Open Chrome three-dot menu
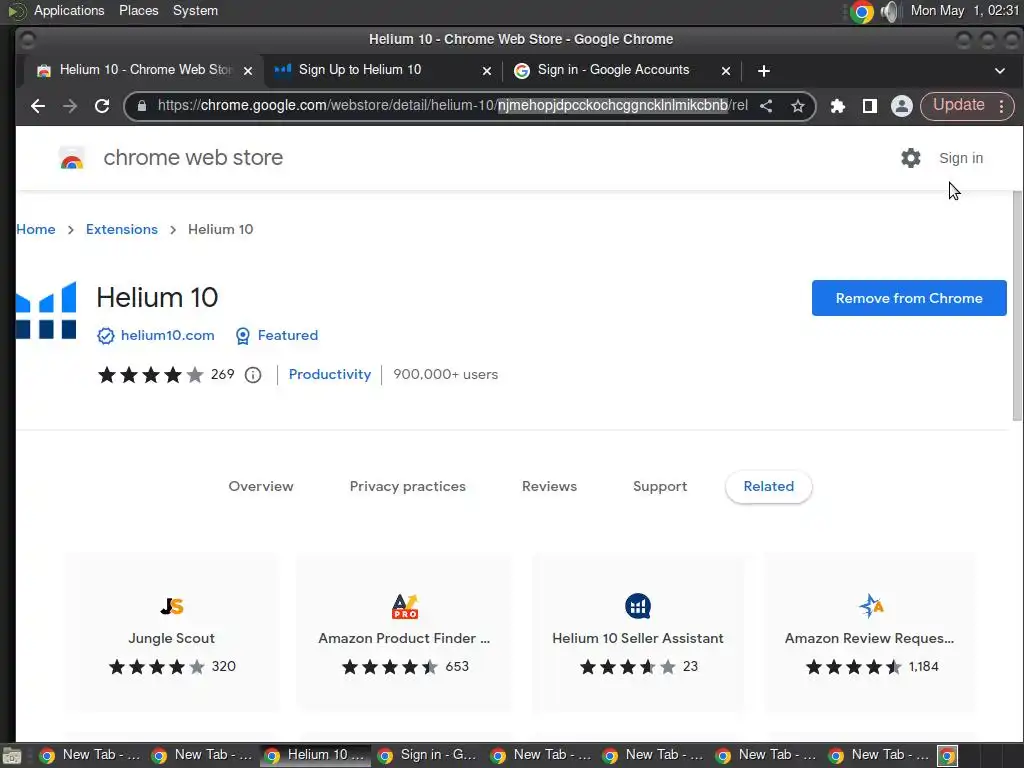 1002,106
